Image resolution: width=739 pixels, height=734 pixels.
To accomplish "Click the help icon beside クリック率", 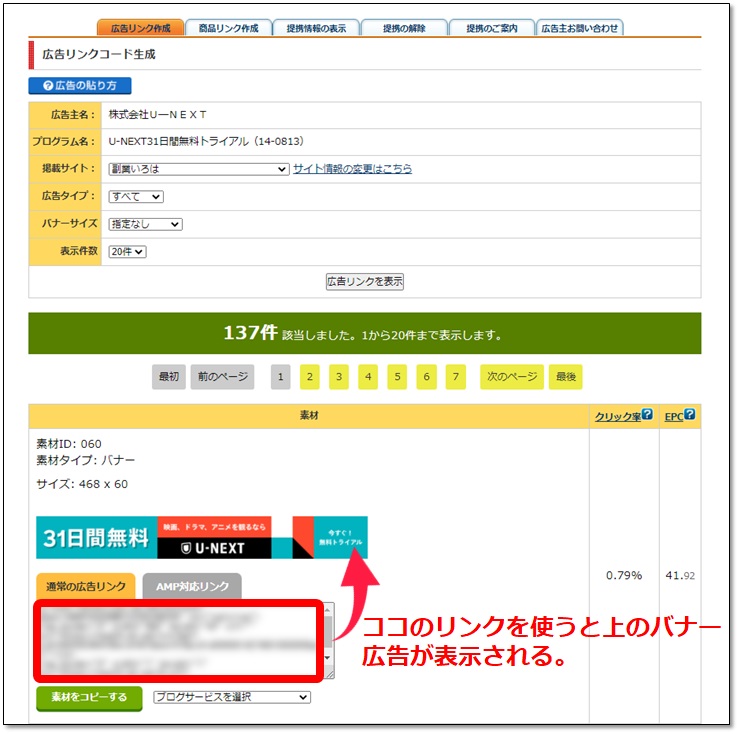I will coord(648,414).
